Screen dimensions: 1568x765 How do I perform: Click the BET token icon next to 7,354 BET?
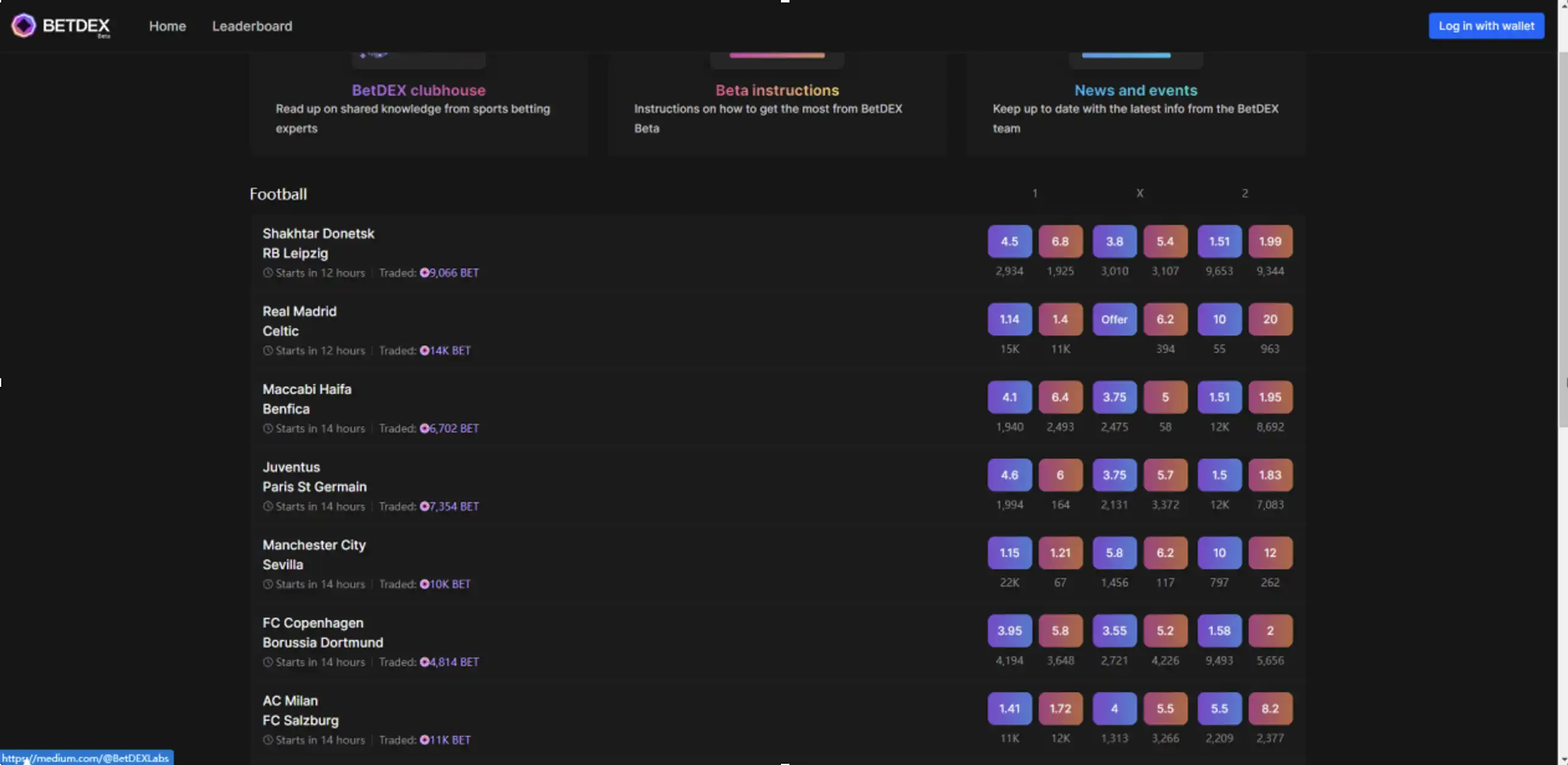pyautogui.click(x=424, y=506)
